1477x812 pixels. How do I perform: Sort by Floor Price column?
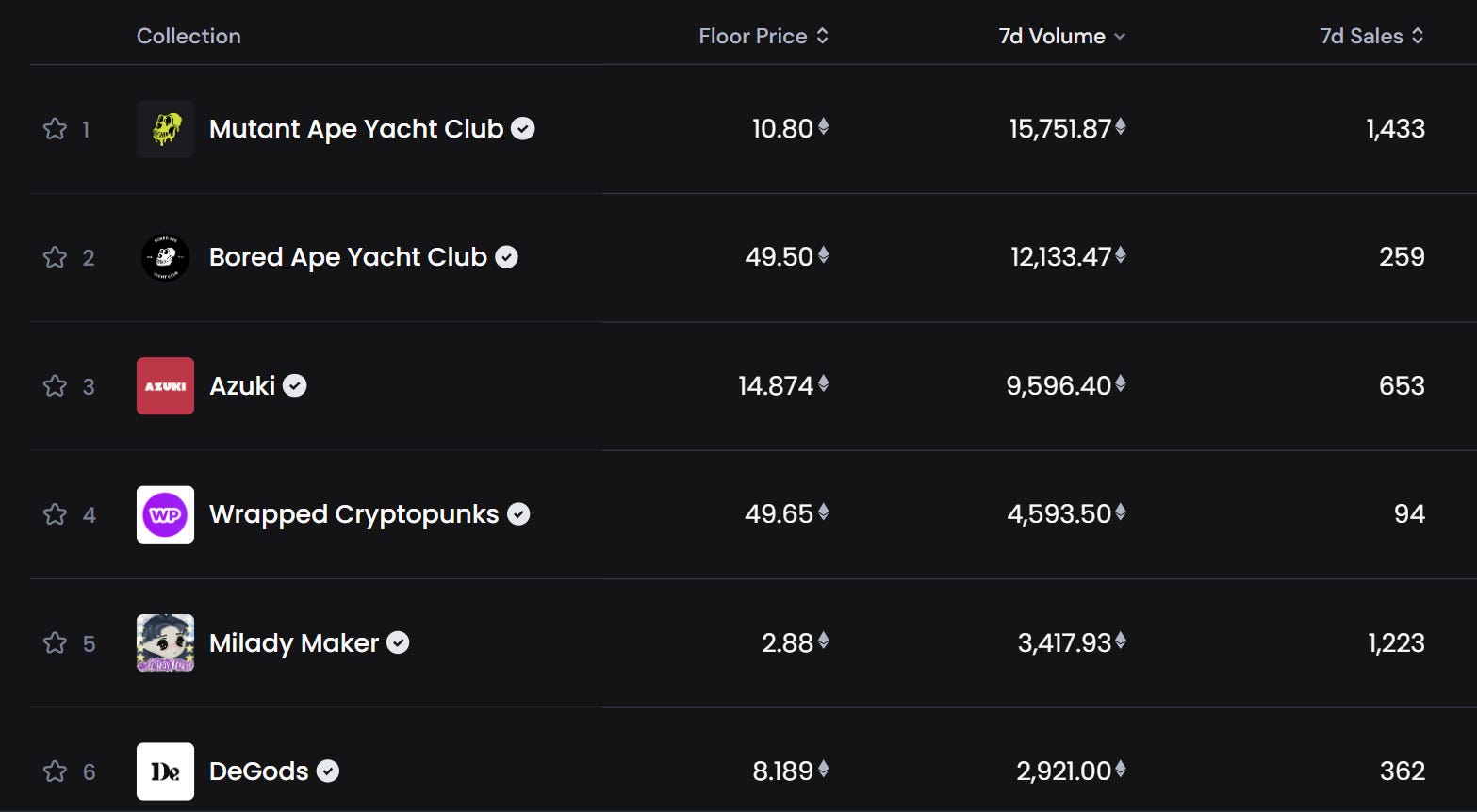coord(763,36)
